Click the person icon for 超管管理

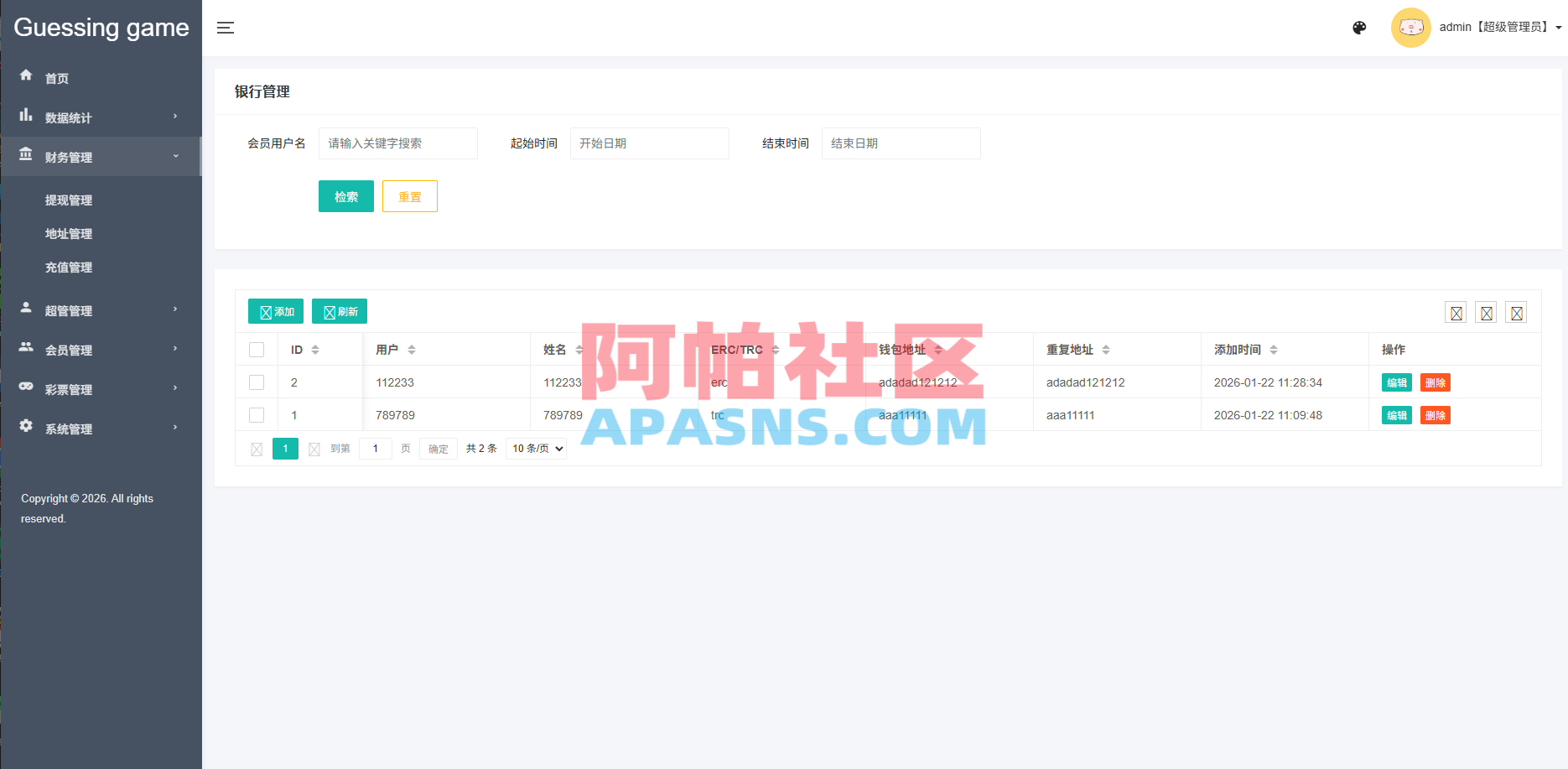pos(26,308)
